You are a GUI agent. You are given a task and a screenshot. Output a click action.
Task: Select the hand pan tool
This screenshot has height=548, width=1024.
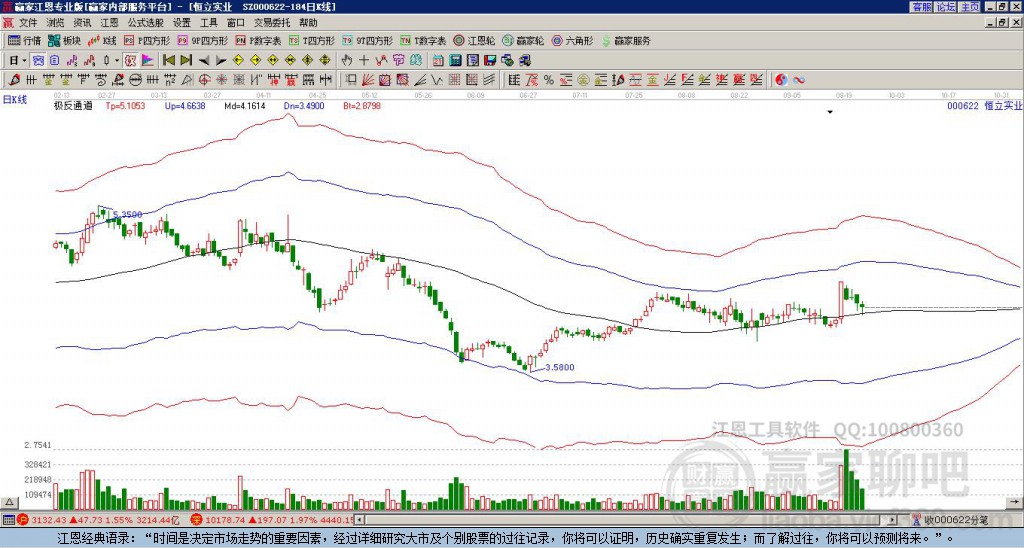(347, 60)
